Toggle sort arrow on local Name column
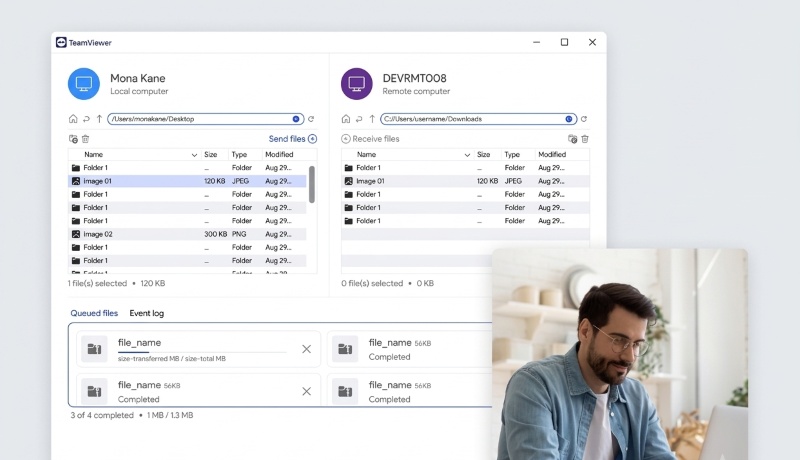 click(x=194, y=155)
